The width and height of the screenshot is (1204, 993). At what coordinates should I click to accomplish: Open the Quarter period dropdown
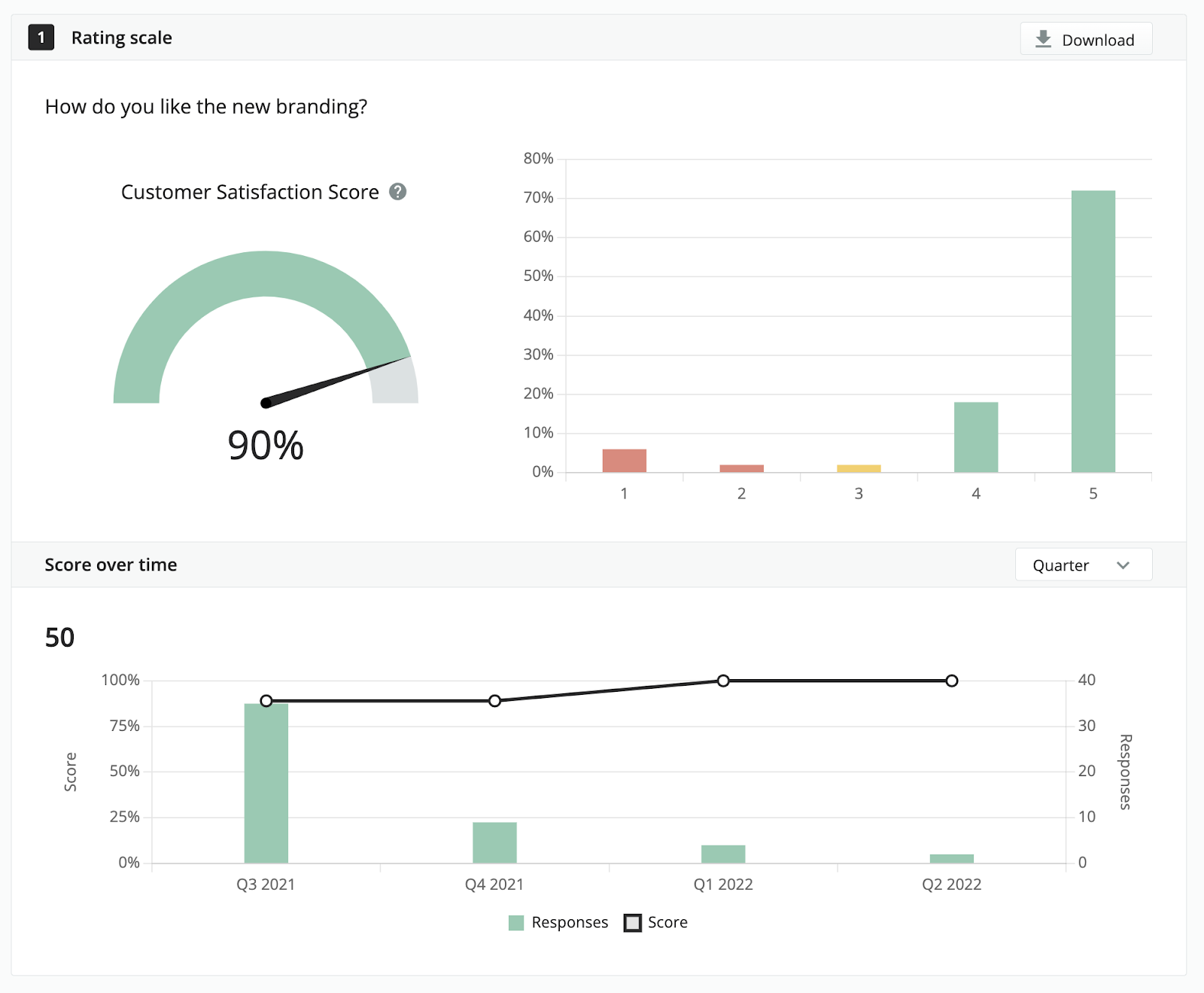(x=1083, y=565)
